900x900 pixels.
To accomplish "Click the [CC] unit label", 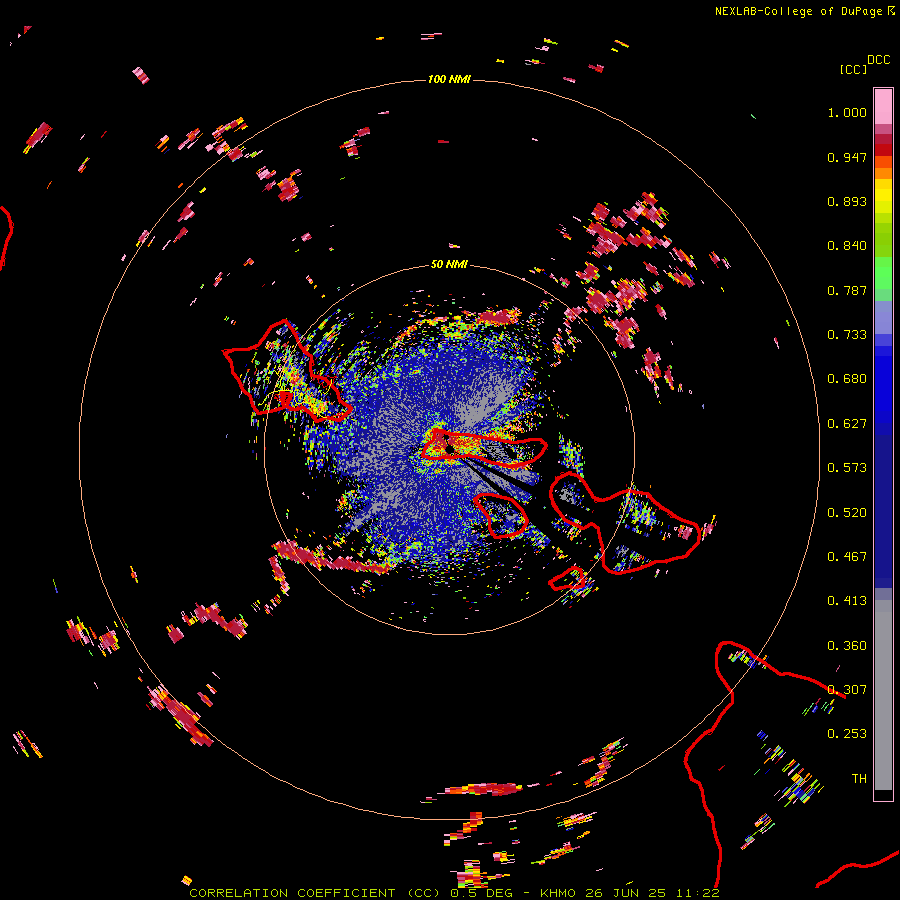I will click(853, 69).
